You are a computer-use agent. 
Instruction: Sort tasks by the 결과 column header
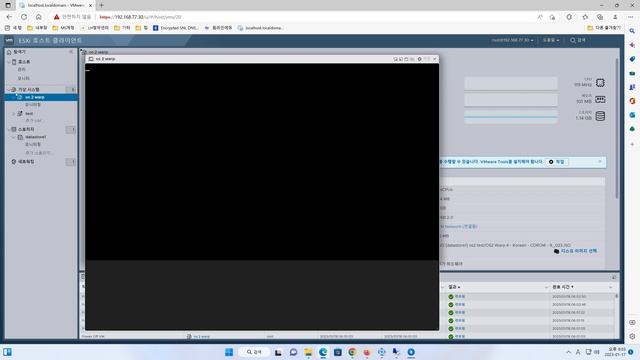pyautogui.click(x=454, y=287)
